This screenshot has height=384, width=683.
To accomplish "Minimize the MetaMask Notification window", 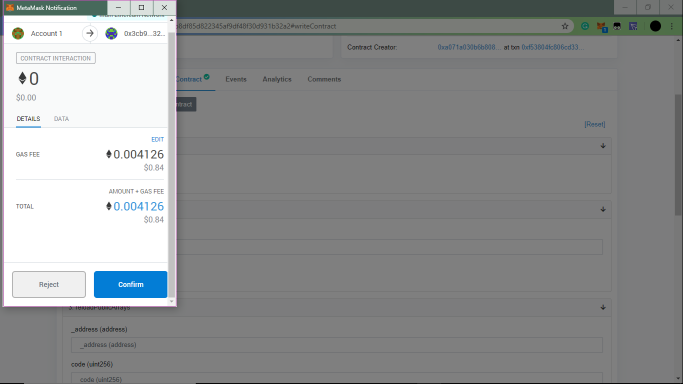I will [118, 7].
